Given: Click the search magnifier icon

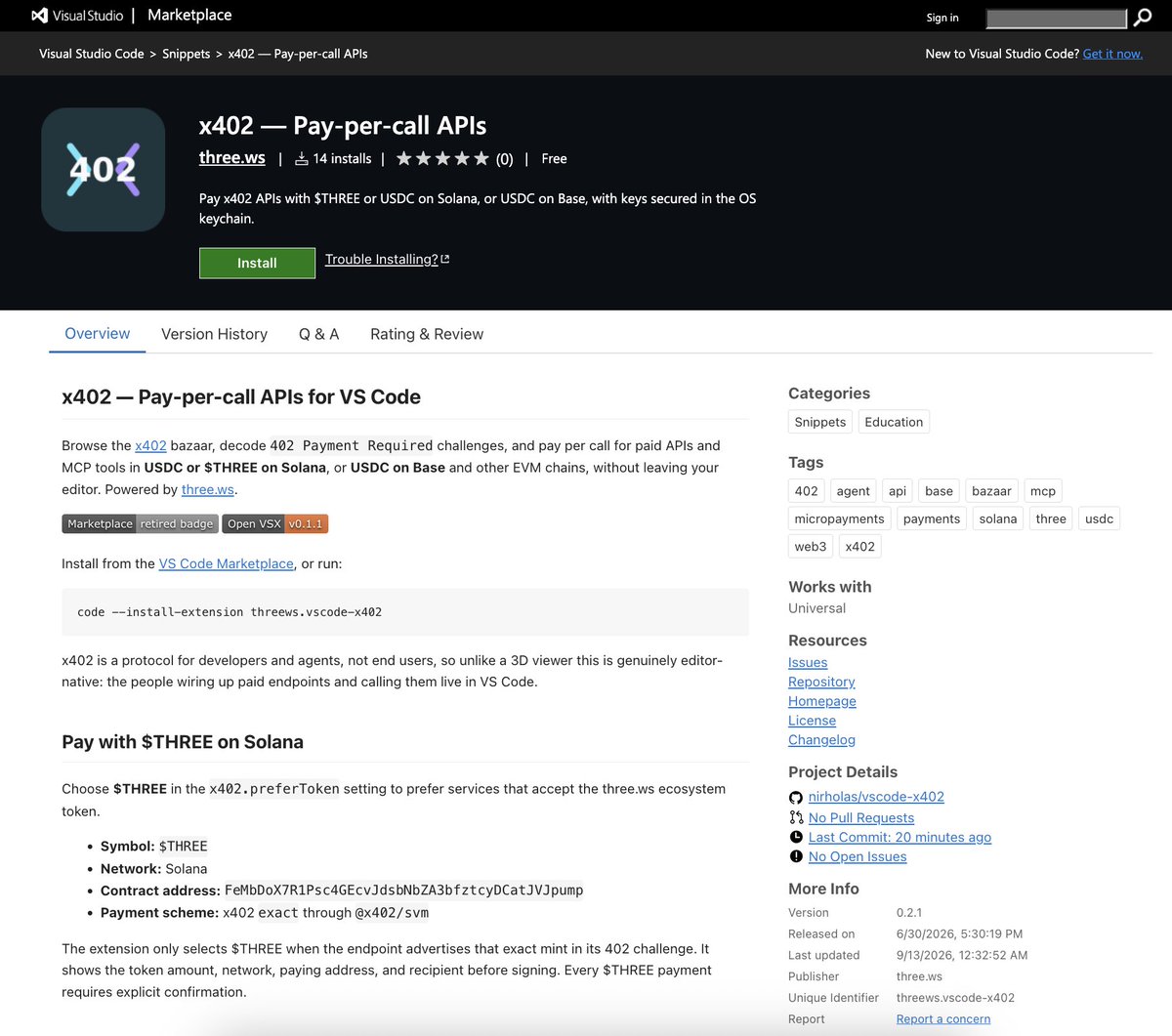Looking at the screenshot, I should pos(1143,18).
